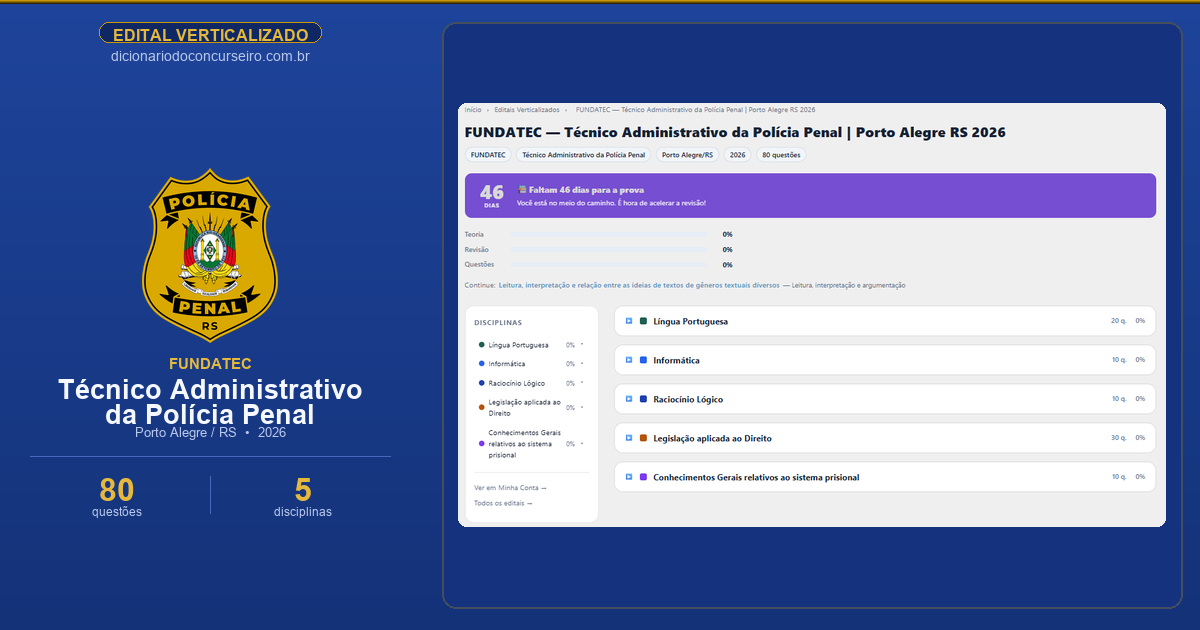Click the blue dot beside sidebar Informática
Viewport: 1200px width, 630px height.
[x=481, y=364]
